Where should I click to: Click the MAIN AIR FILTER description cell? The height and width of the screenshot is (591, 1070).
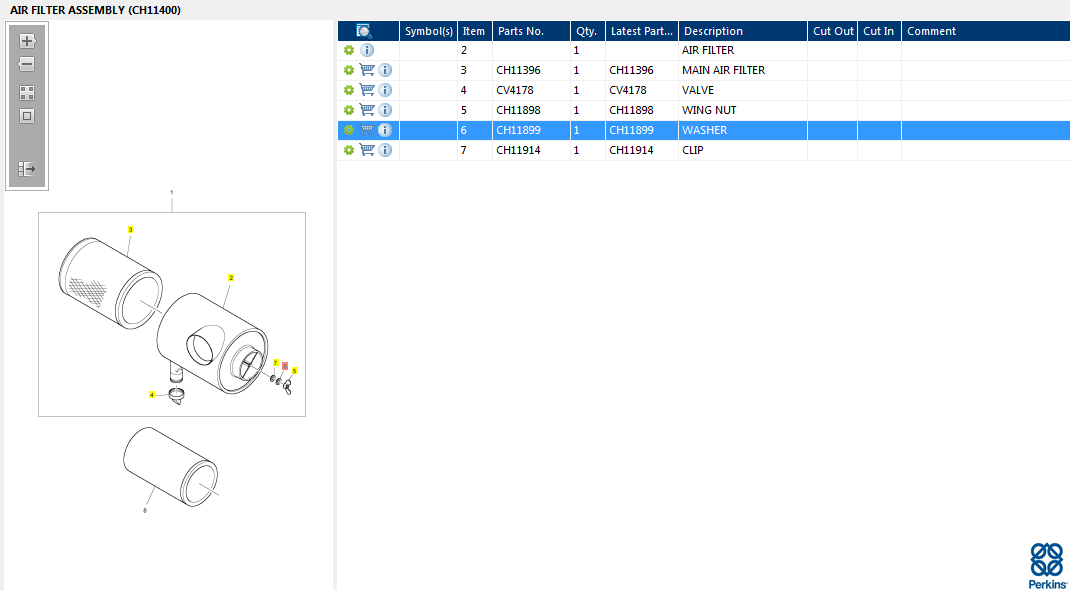pyautogui.click(x=743, y=70)
